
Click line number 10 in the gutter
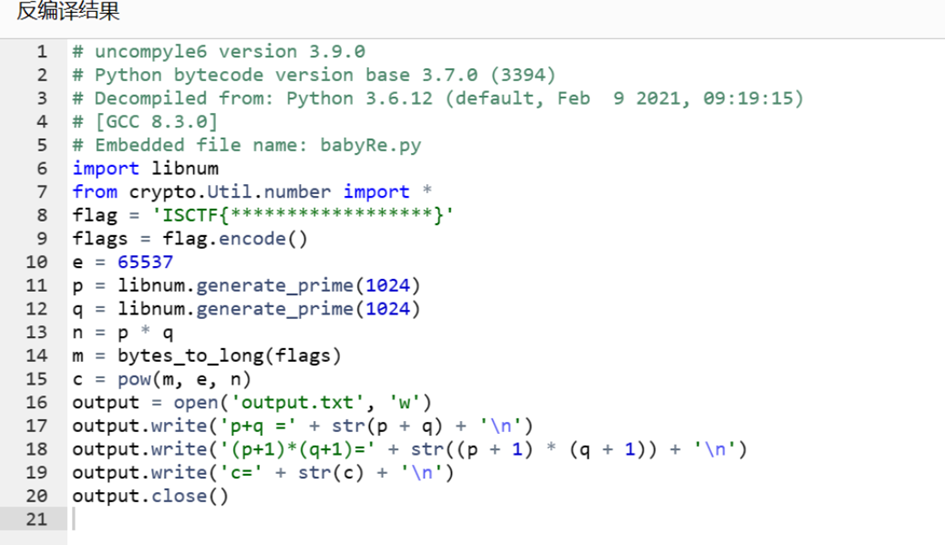coord(36,262)
